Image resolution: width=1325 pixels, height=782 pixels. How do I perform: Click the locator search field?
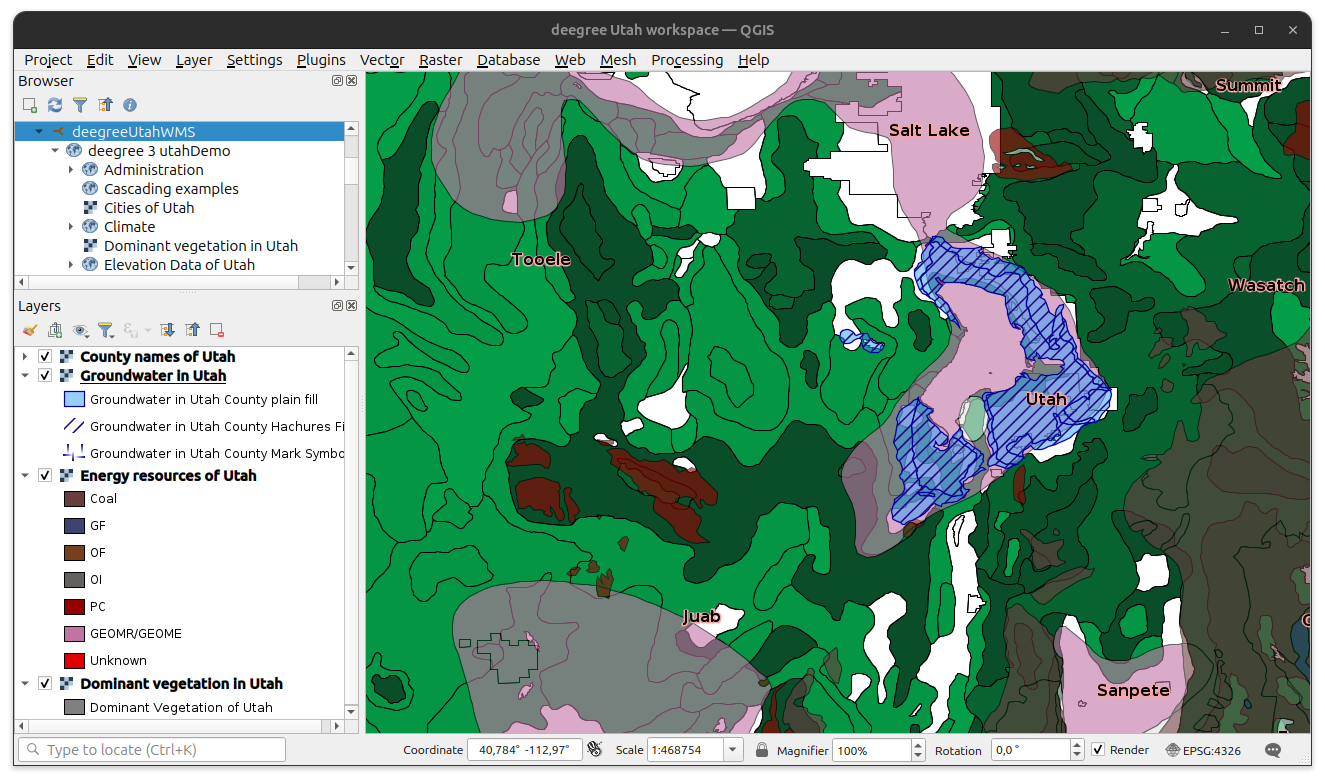150,749
